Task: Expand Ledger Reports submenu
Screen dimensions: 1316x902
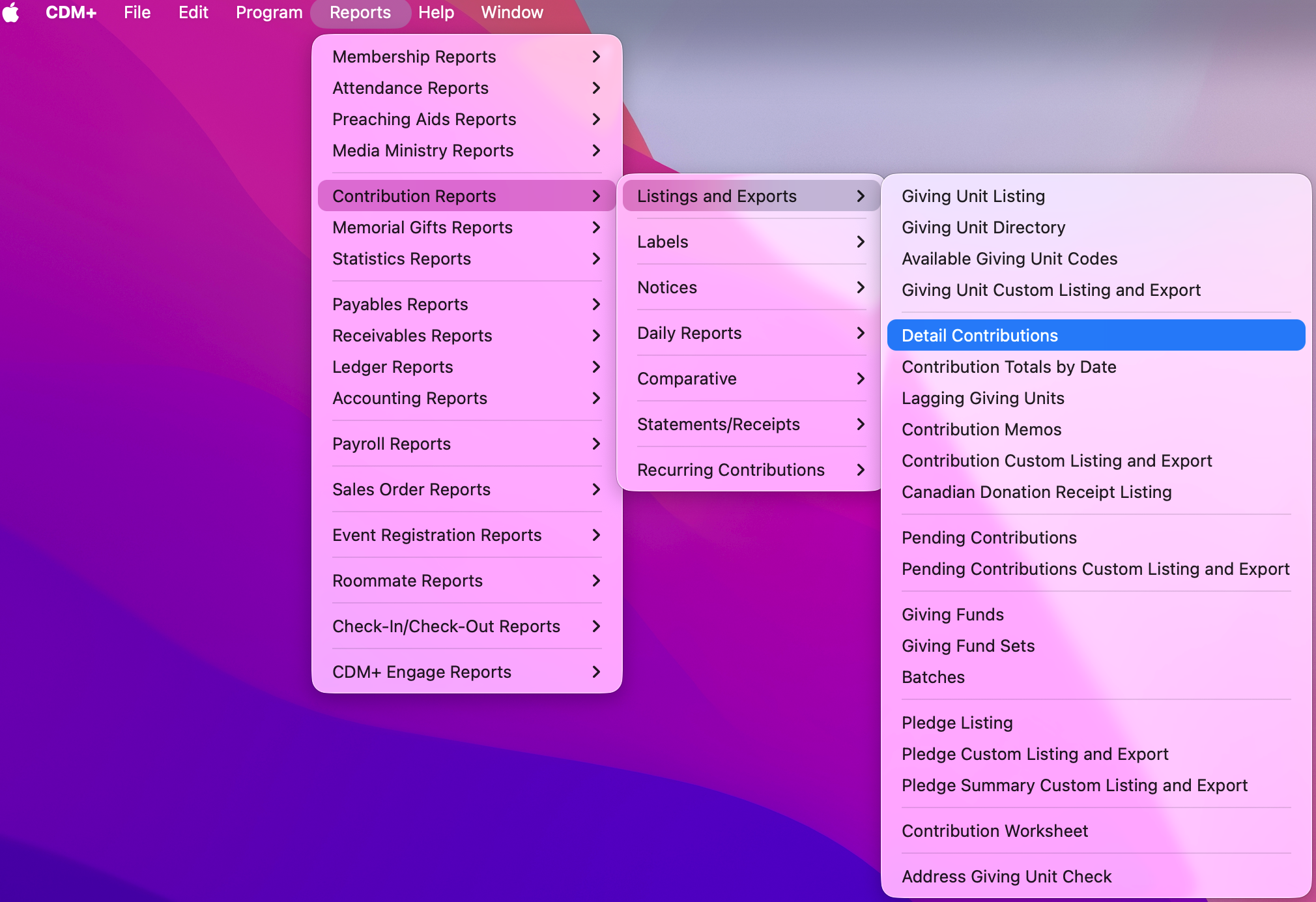Action: (466, 367)
